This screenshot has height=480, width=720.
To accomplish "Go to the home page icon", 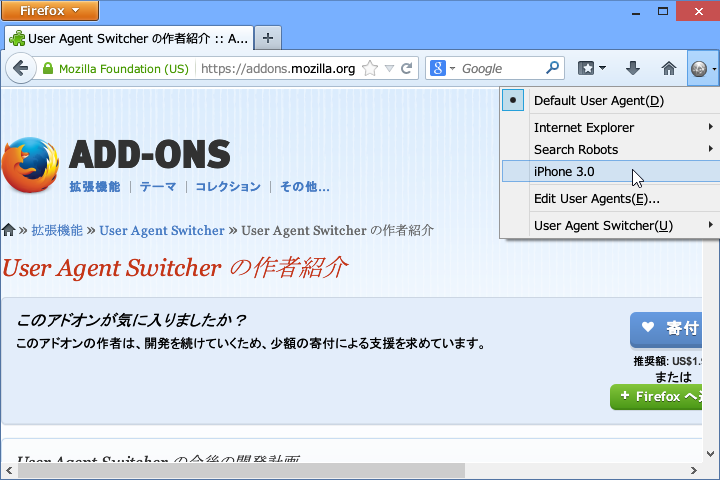I will coord(669,68).
